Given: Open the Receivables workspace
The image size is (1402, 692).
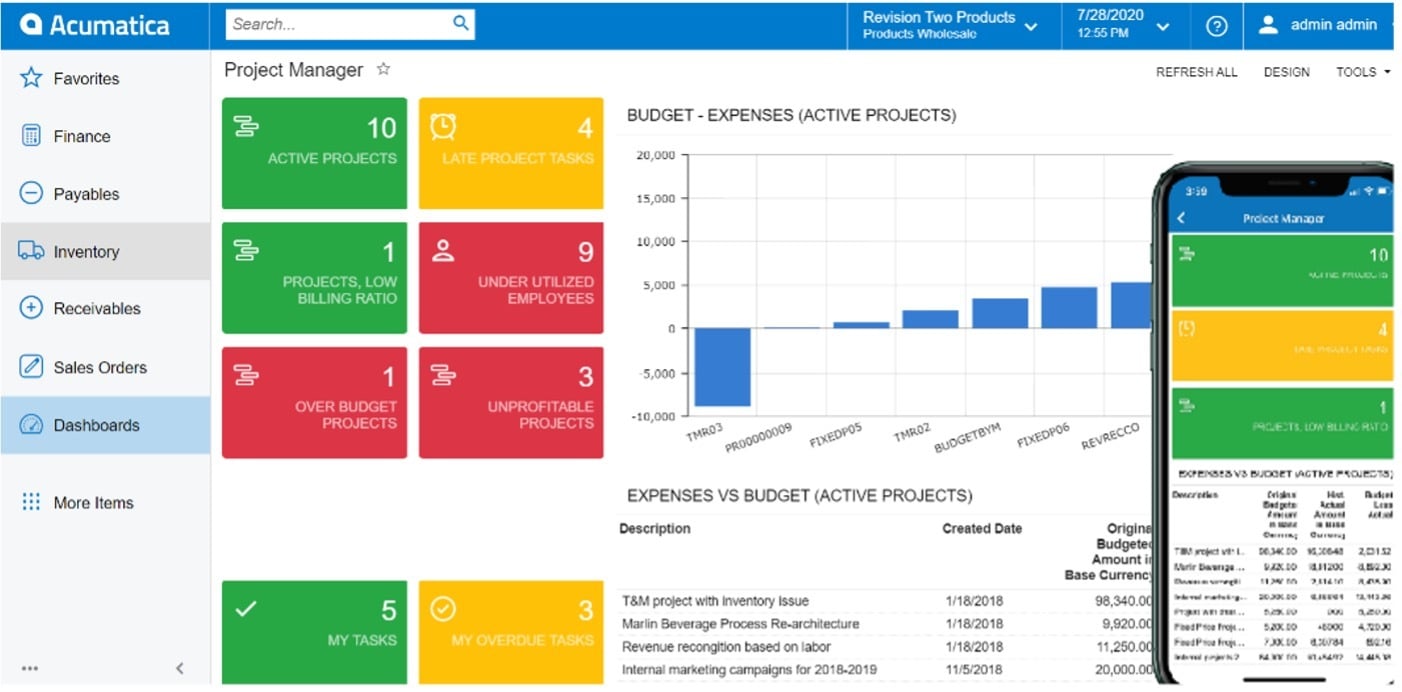Looking at the screenshot, I should click(105, 308).
